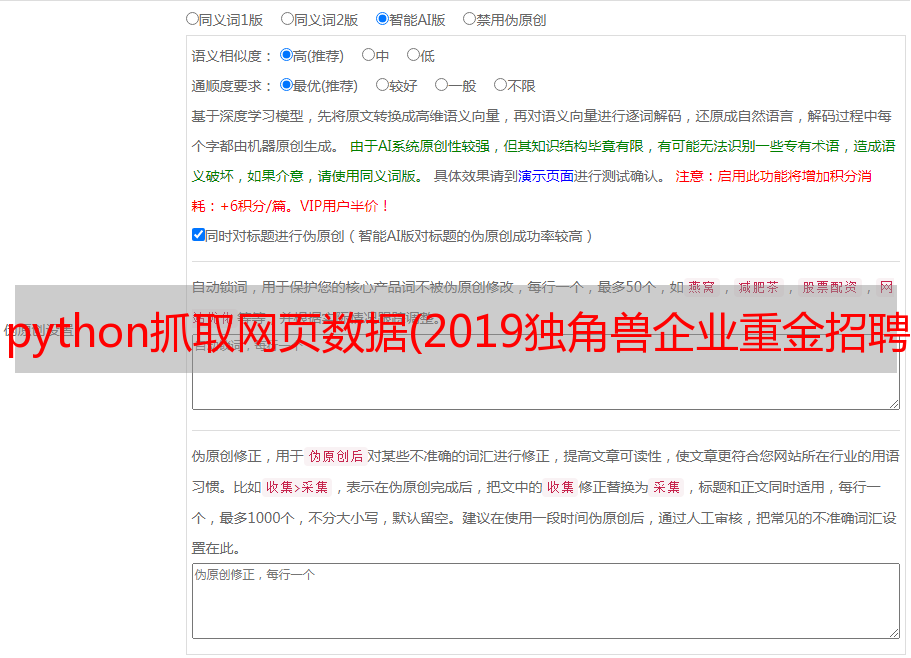Click the 减肥茶 example tag
Viewport: 911px width, 658px height.
tap(759, 287)
